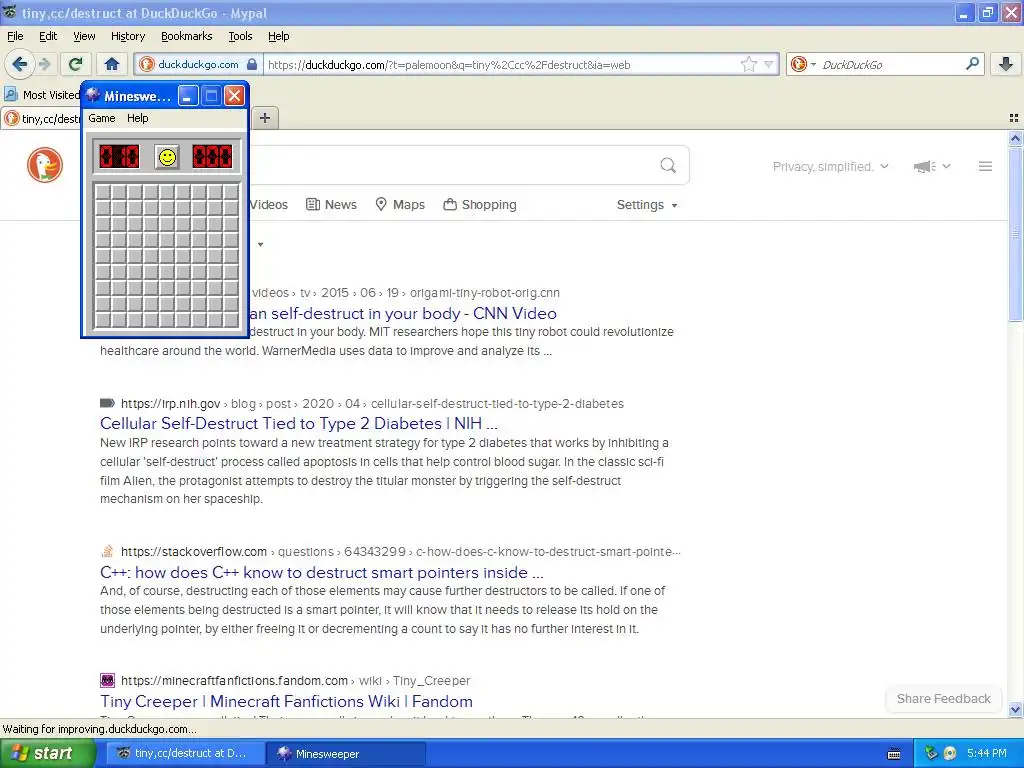Open the Edit menu in the browser
The height and width of the screenshot is (768, 1024).
click(48, 36)
